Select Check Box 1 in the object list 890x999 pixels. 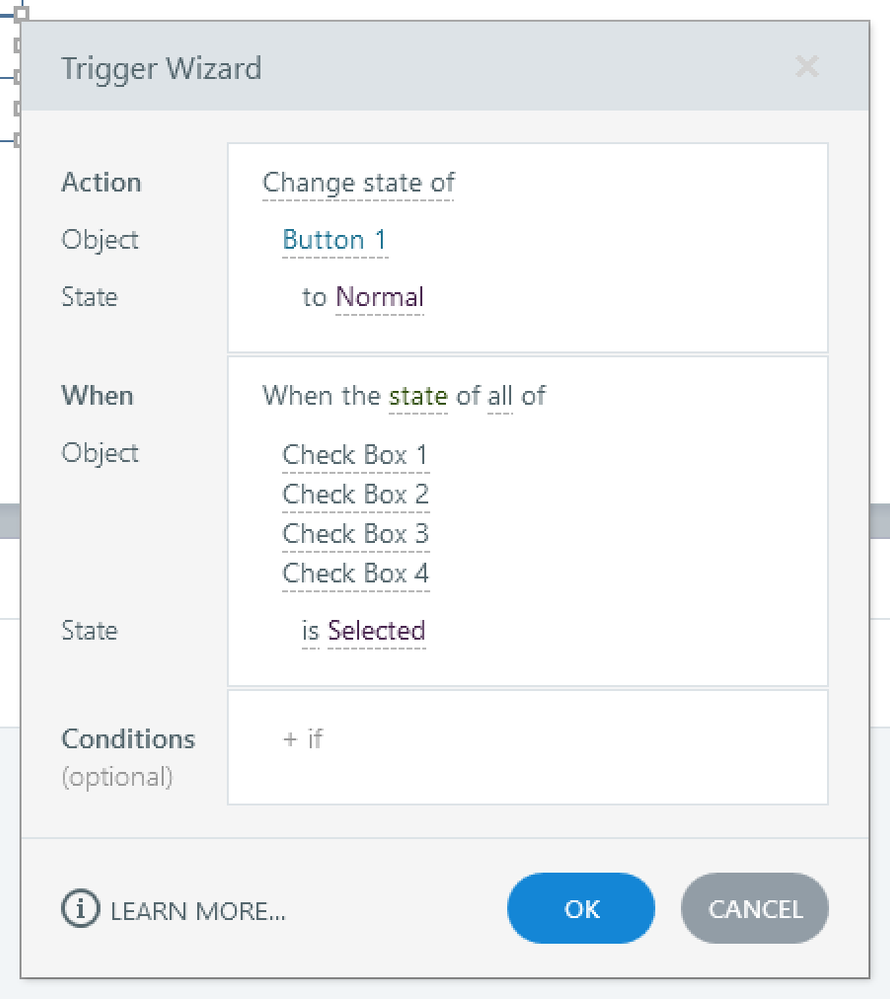point(355,455)
